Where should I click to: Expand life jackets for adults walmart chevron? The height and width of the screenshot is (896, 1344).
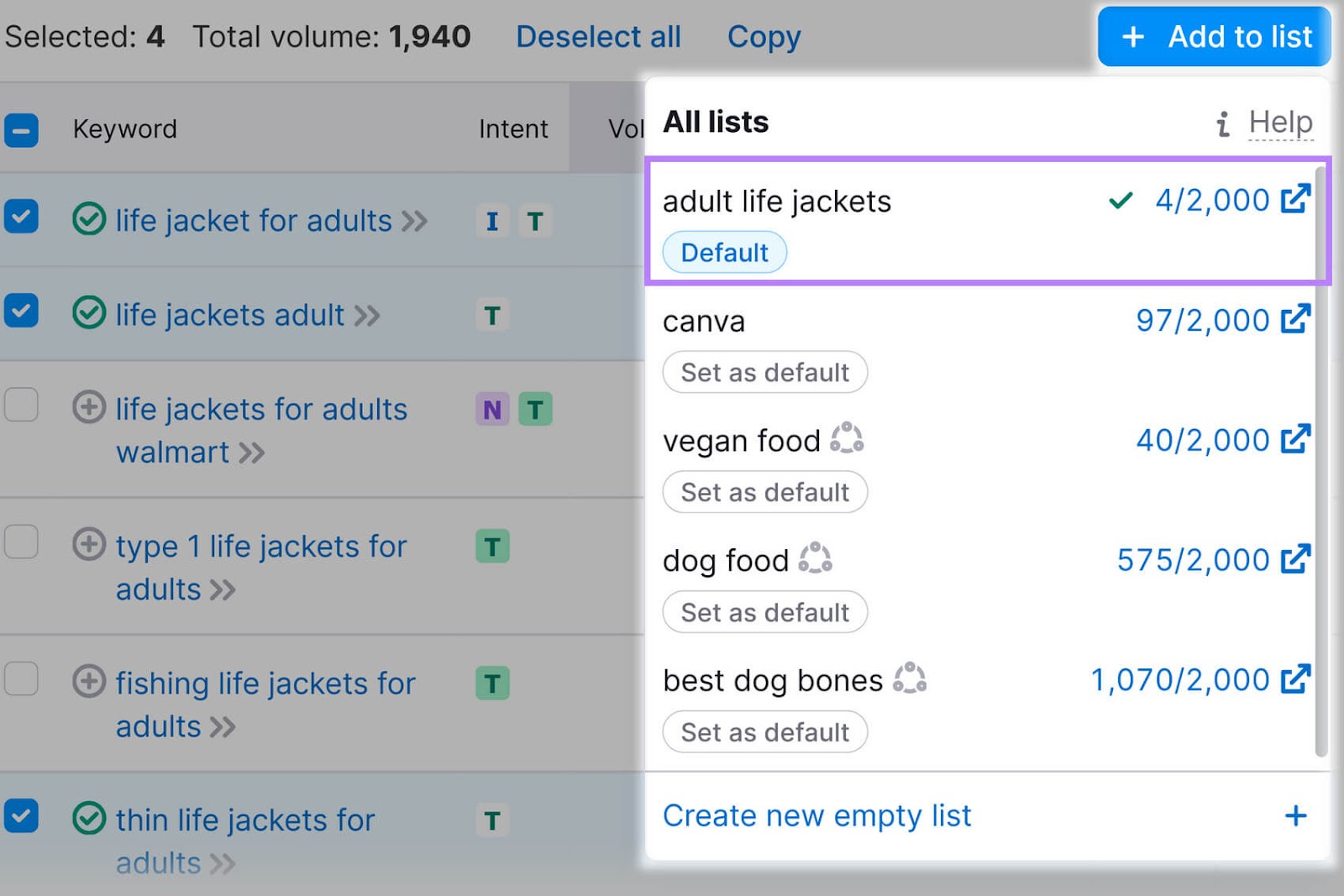(x=252, y=453)
